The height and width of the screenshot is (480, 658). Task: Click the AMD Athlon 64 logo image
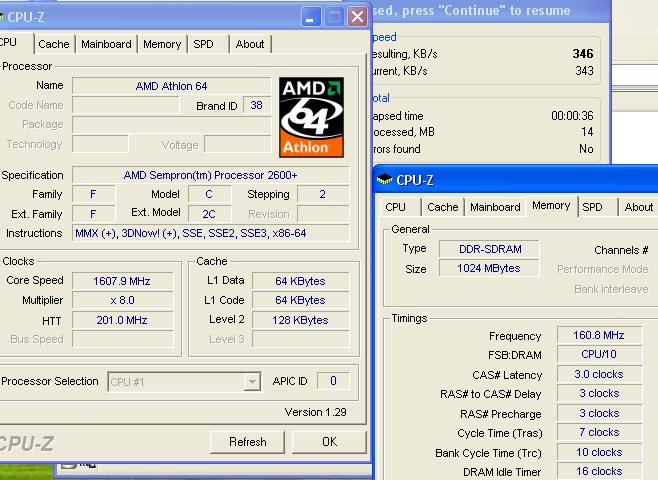click(311, 117)
